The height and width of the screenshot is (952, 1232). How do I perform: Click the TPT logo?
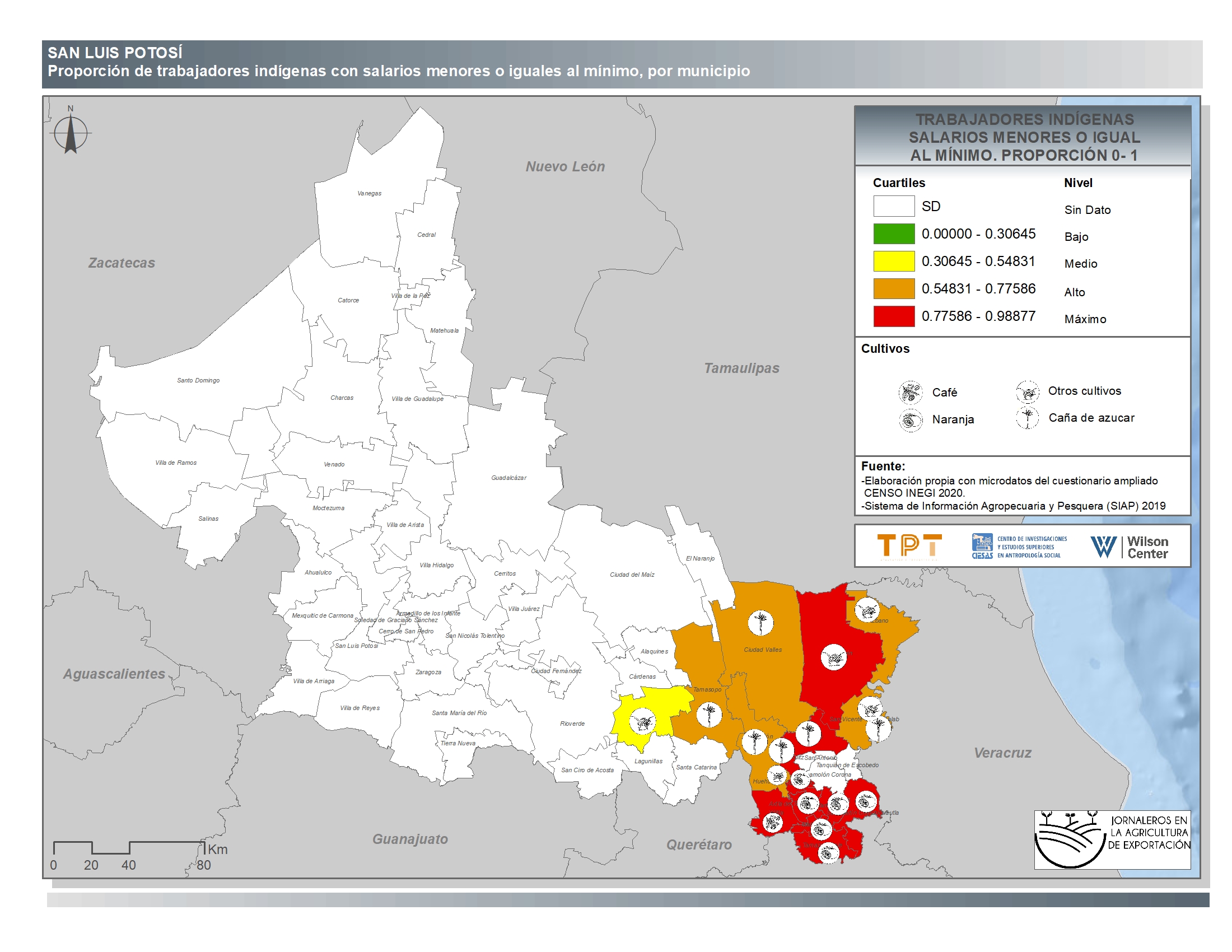pyautogui.click(x=909, y=546)
